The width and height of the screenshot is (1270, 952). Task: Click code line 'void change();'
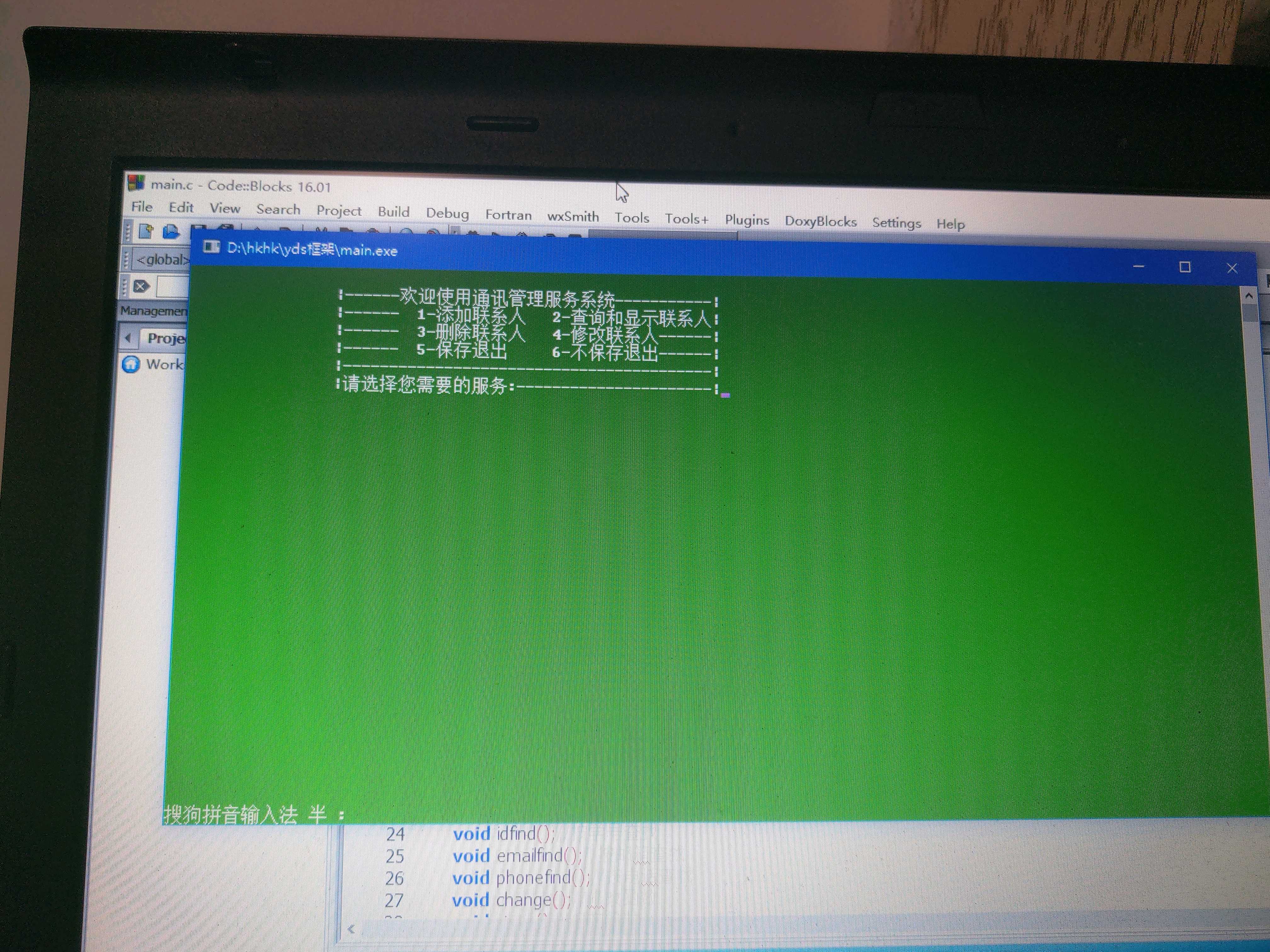pos(512,900)
